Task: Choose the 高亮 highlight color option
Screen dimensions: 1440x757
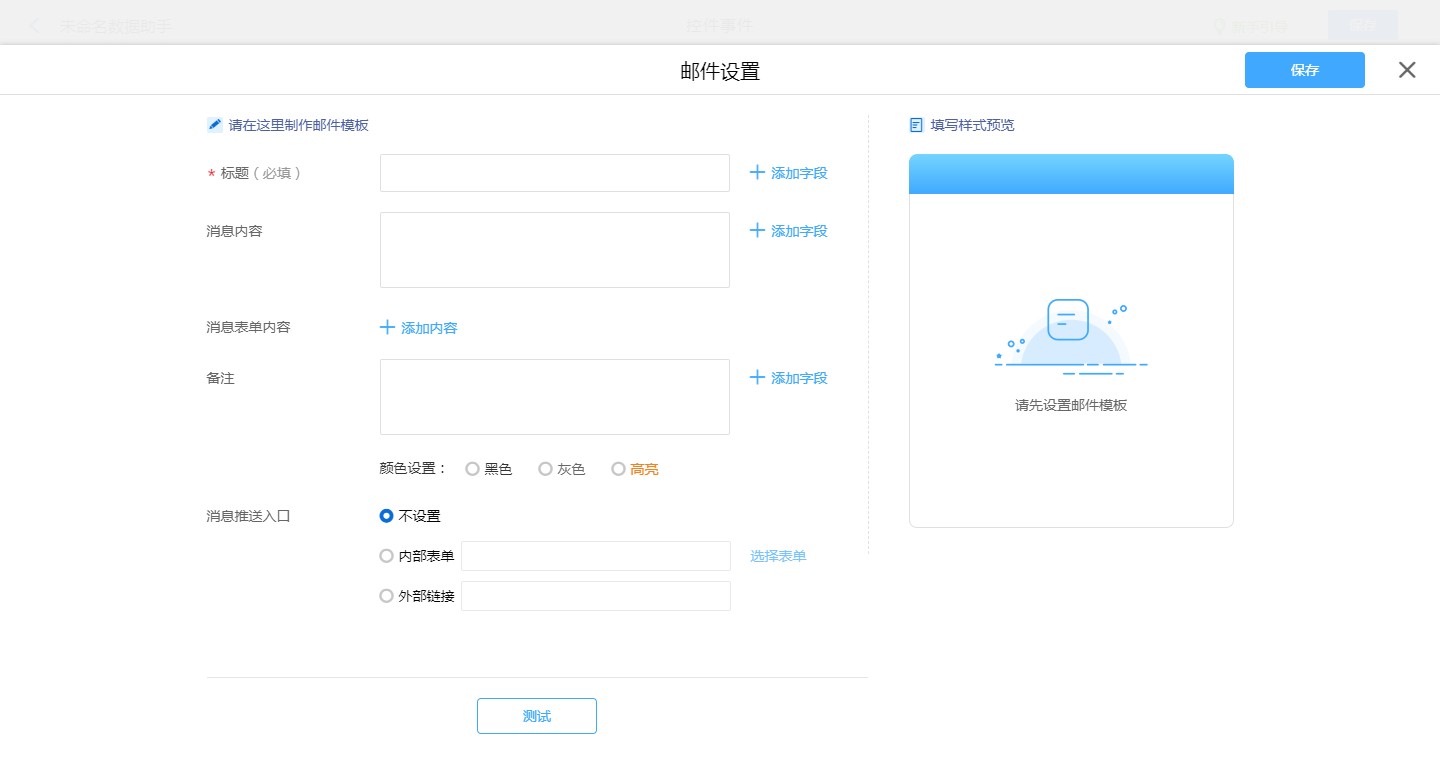Action: click(x=618, y=469)
